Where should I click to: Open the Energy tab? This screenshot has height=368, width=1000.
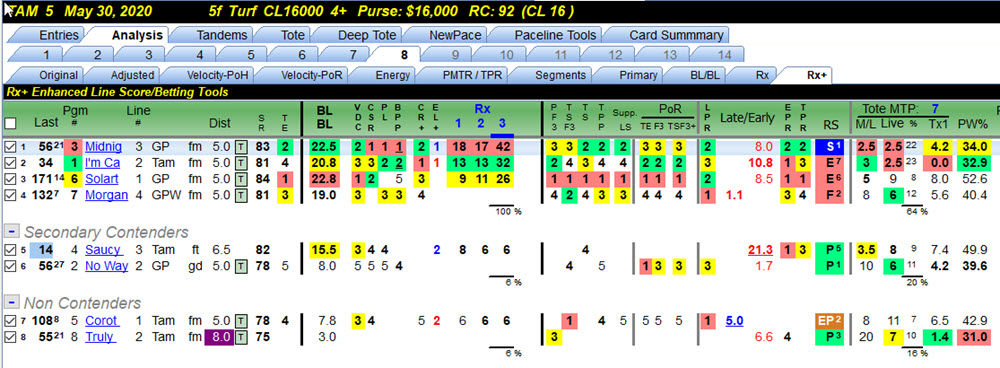[x=392, y=75]
